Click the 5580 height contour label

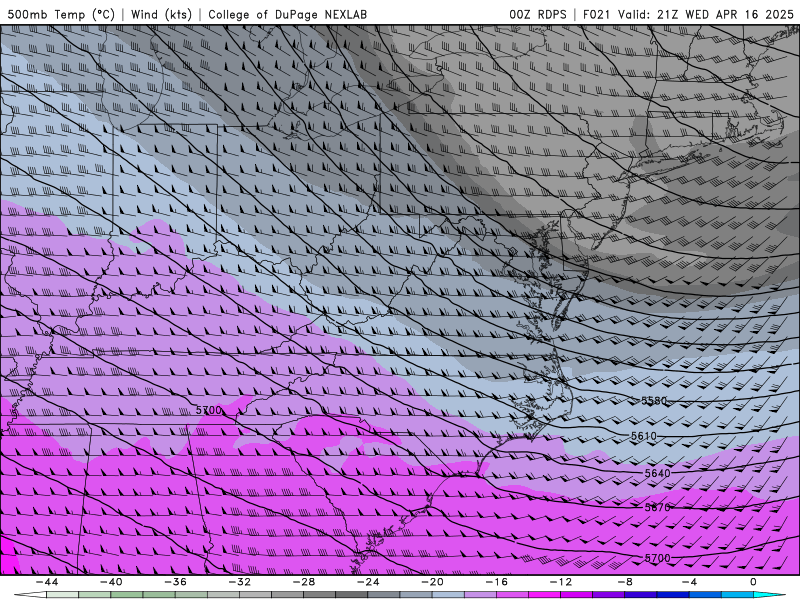[654, 401]
